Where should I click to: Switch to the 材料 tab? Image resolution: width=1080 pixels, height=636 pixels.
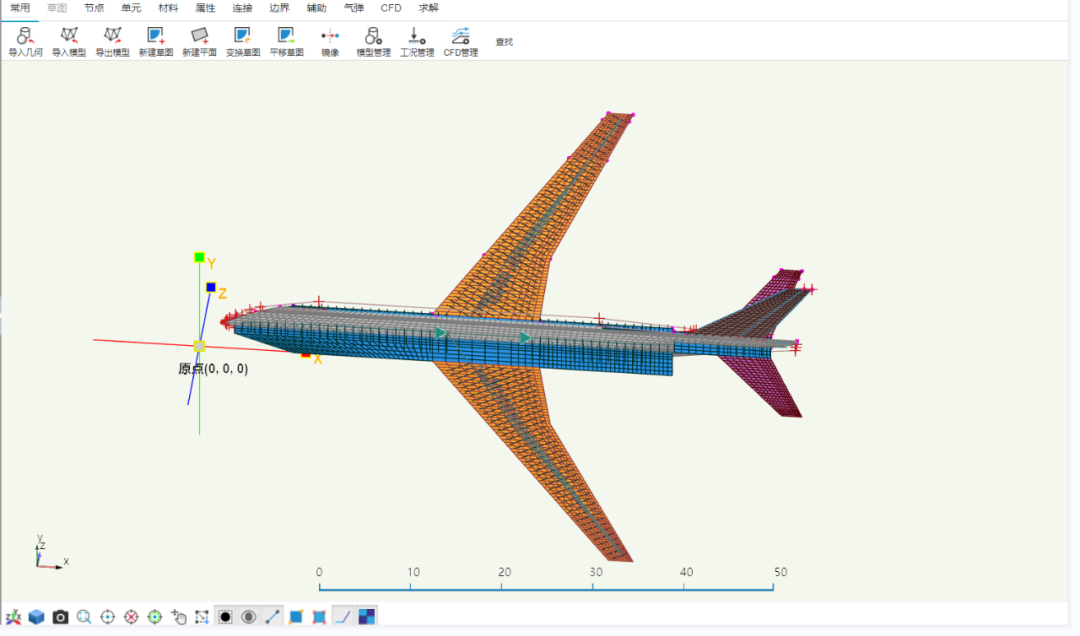tap(168, 8)
